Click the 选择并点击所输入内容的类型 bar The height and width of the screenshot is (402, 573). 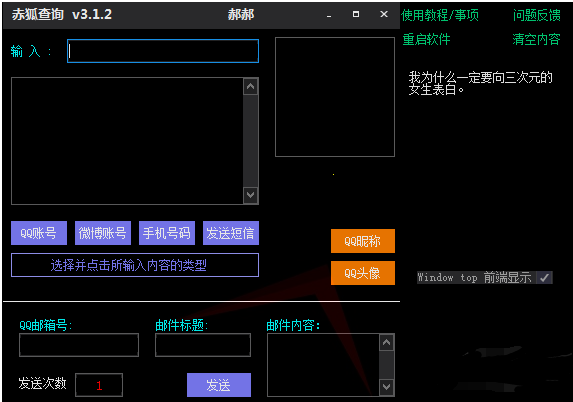pos(135,265)
